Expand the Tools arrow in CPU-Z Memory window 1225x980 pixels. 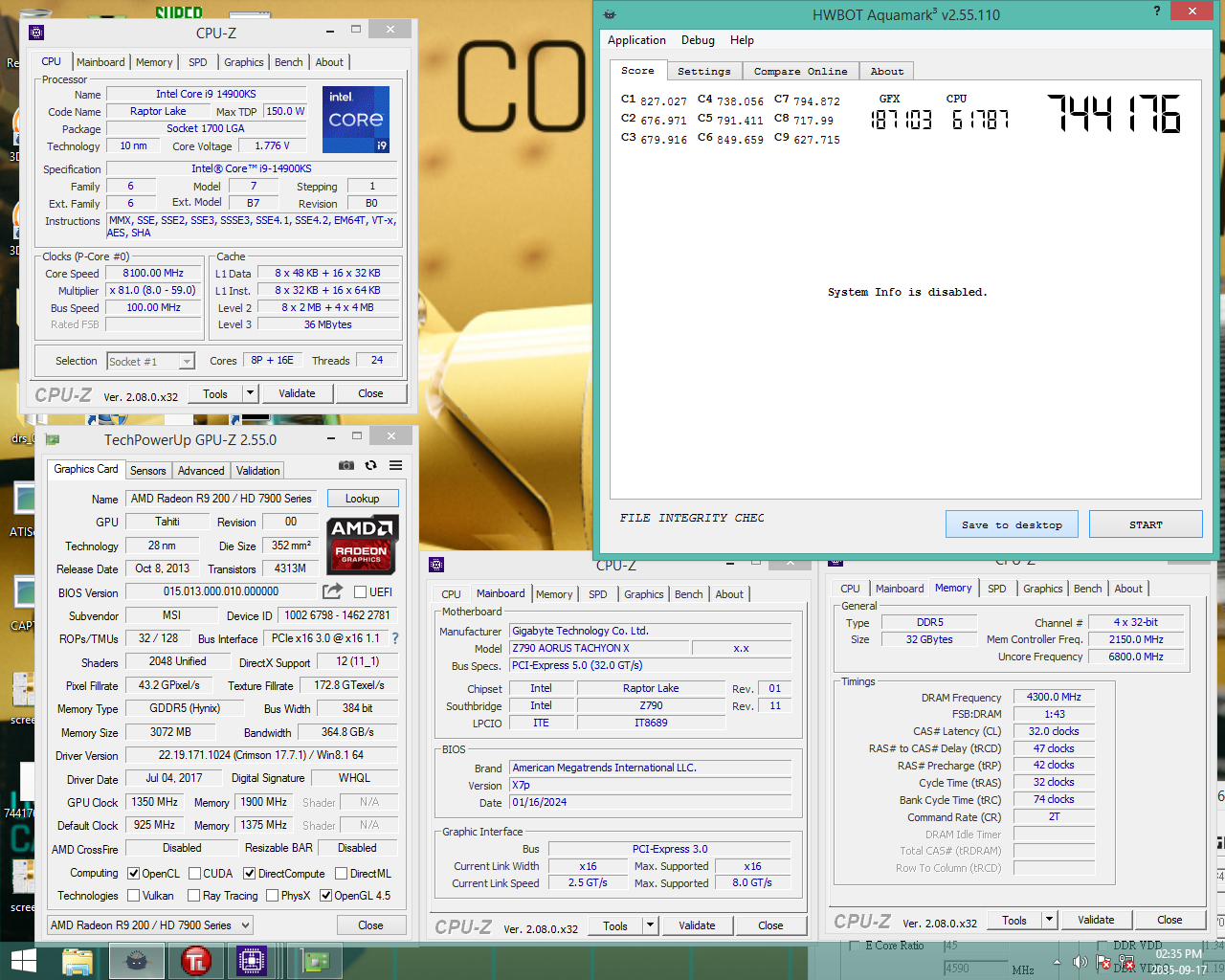click(x=1050, y=920)
